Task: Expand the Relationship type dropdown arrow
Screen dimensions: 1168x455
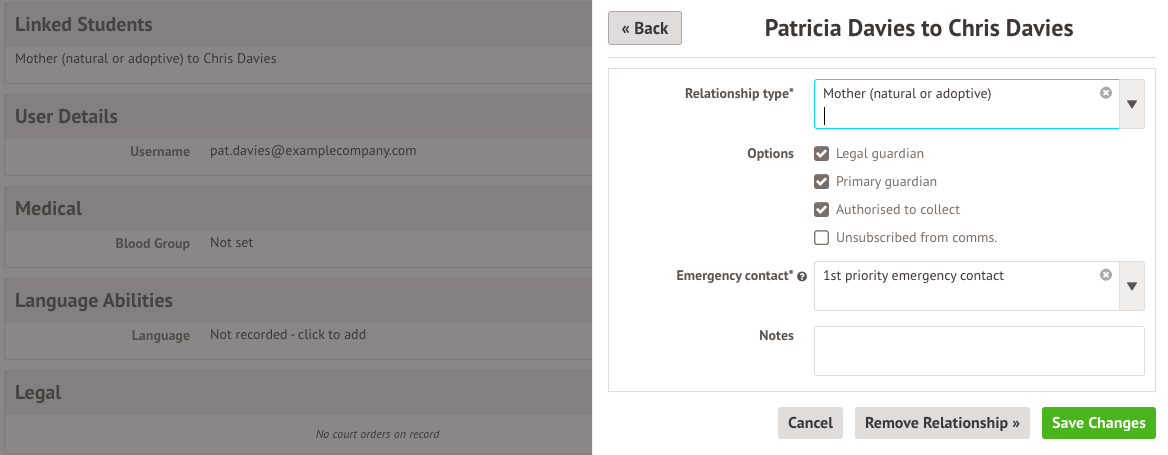Action: pos(1132,104)
